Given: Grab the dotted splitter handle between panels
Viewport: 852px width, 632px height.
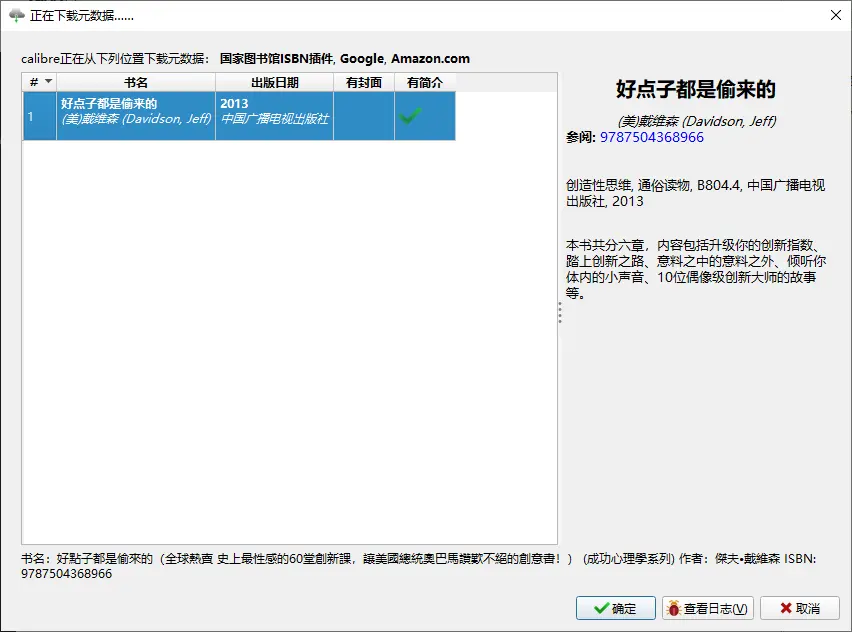Looking at the screenshot, I should click(x=560, y=314).
